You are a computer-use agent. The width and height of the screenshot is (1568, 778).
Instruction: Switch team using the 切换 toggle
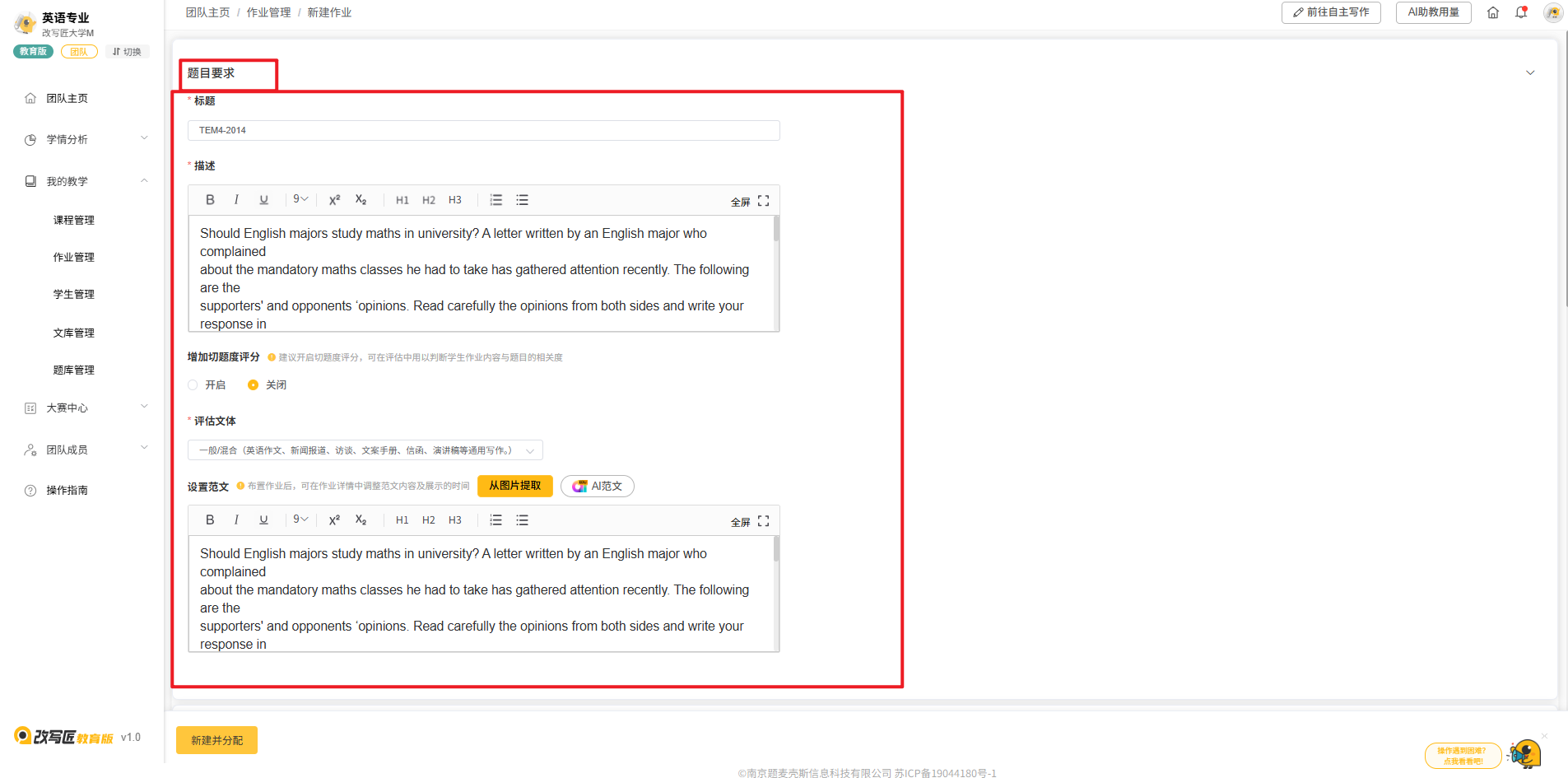[x=127, y=52]
